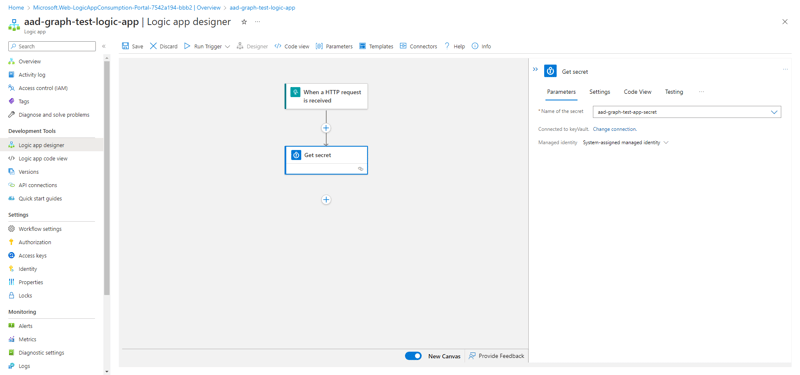Switch to the Settings tab
The height and width of the screenshot is (375, 800).
tap(599, 92)
